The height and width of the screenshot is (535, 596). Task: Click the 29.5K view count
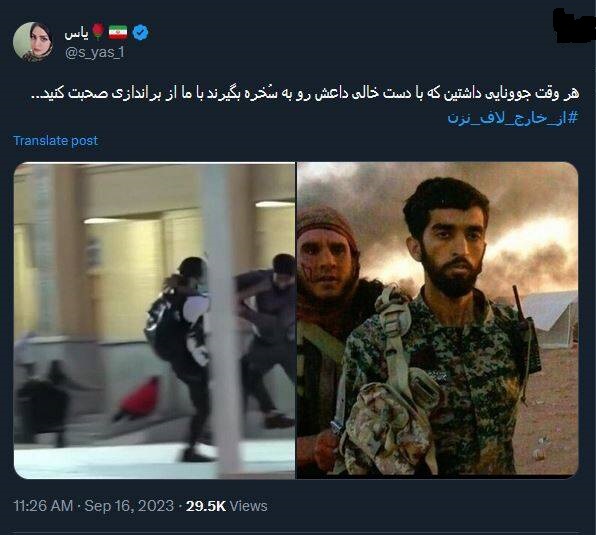click(206, 506)
